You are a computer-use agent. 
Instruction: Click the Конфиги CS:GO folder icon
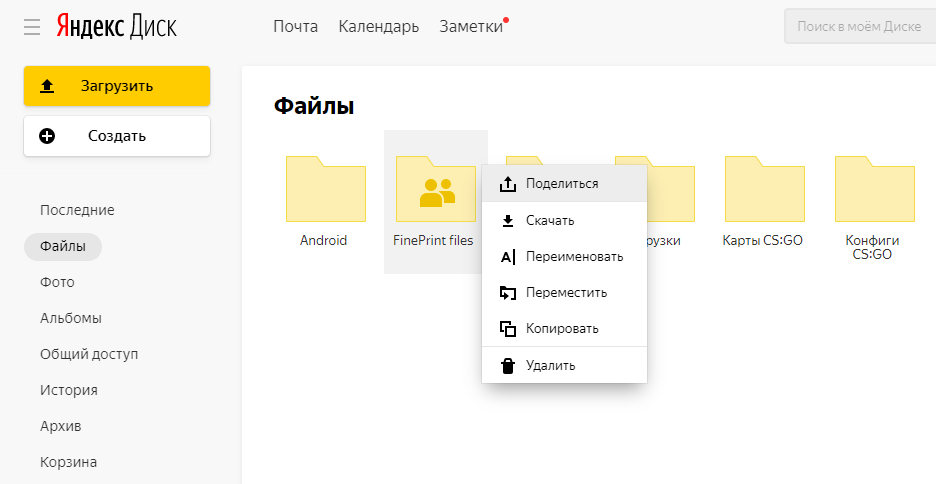pyautogui.click(x=875, y=189)
